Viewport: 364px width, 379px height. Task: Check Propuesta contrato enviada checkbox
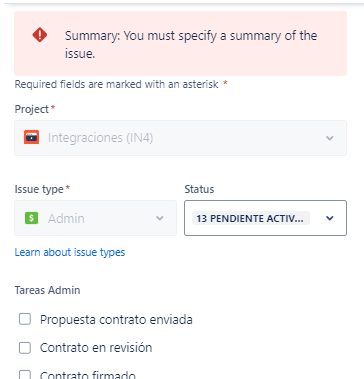coord(25,319)
